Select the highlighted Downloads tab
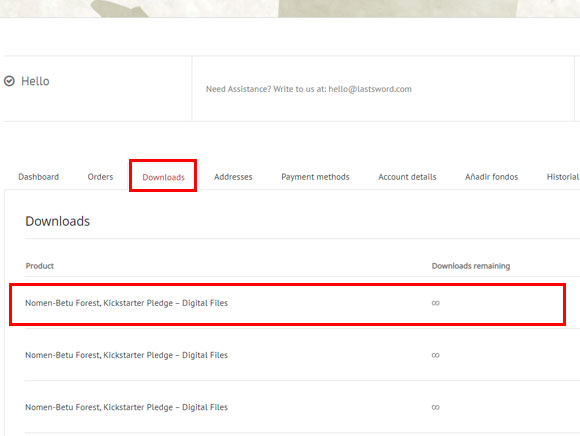The width and height of the screenshot is (580, 436). 163,177
